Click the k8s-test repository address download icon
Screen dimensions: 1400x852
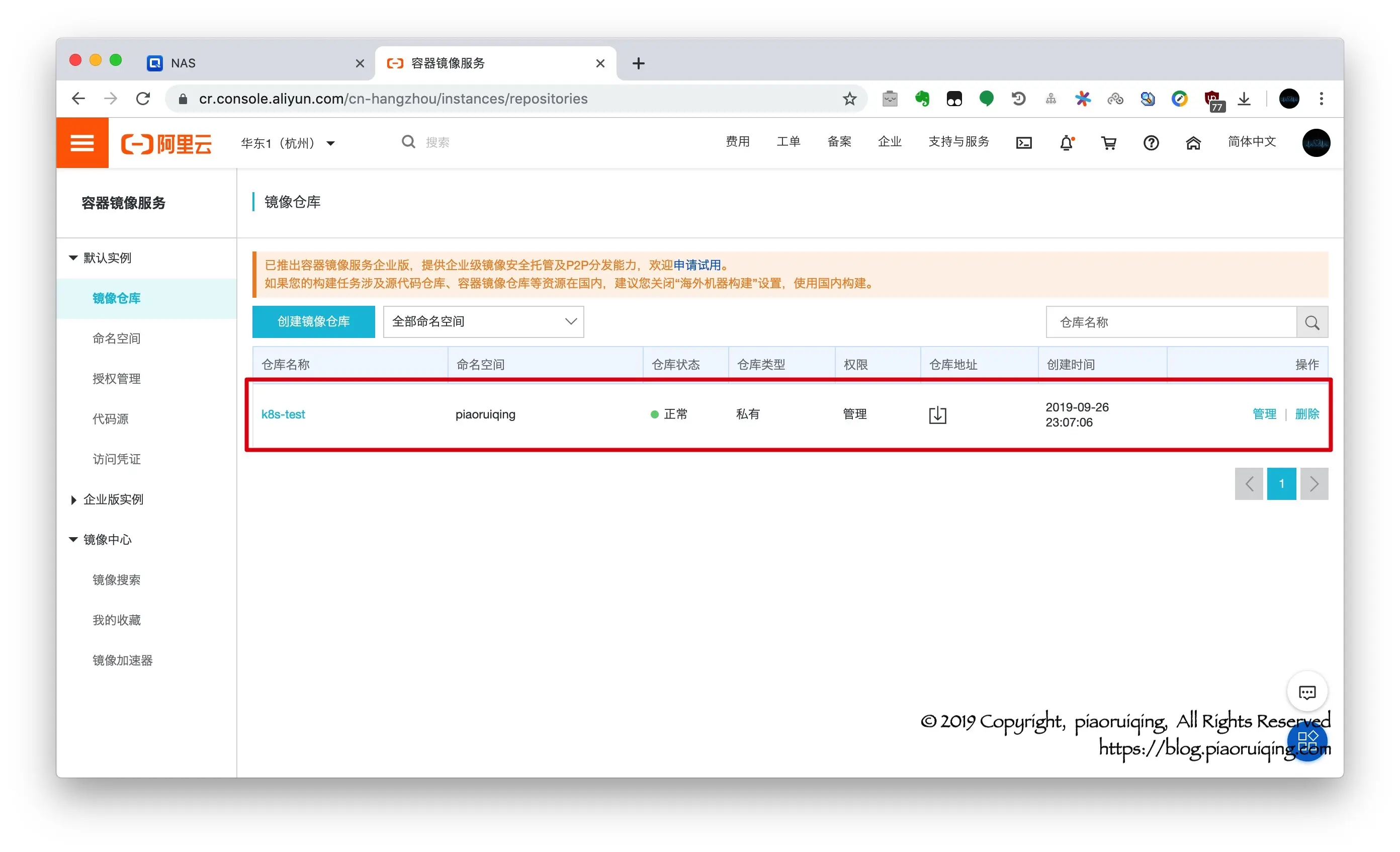pyautogui.click(x=937, y=415)
